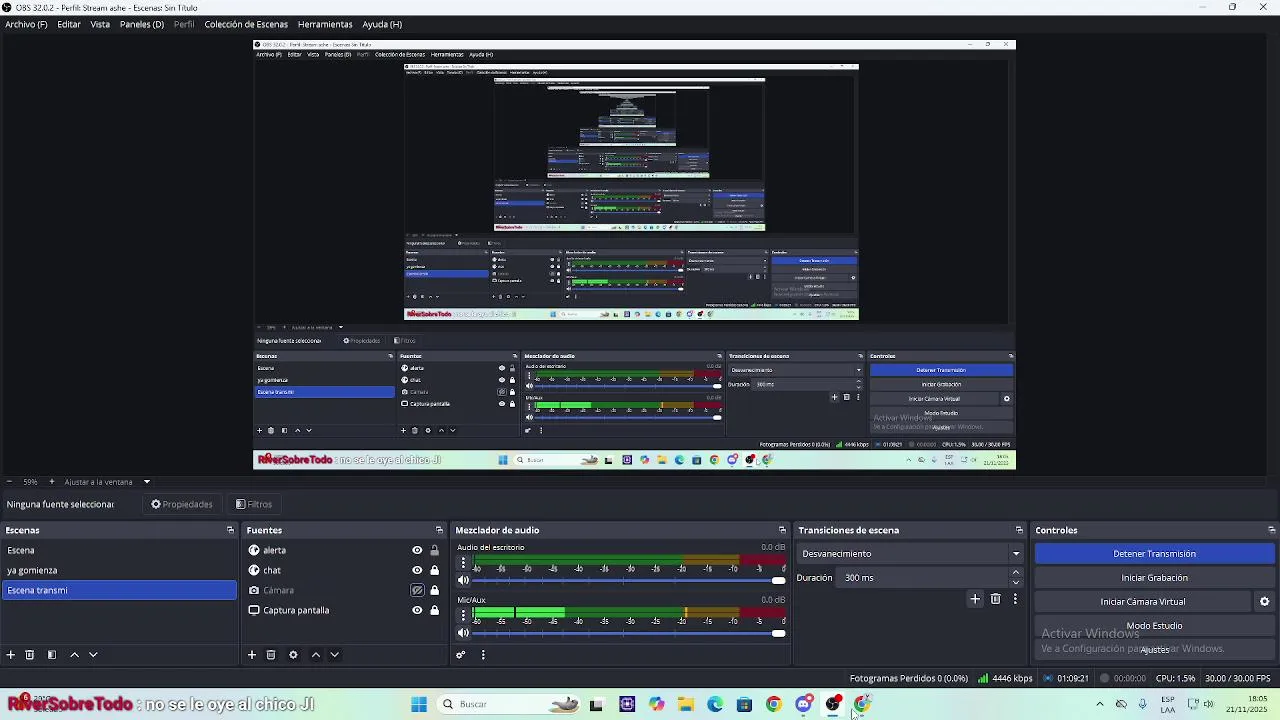The width and height of the screenshot is (1280, 720).
Task: Mute Audio del escritorio speaker icon
Action: [x=463, y=580]
